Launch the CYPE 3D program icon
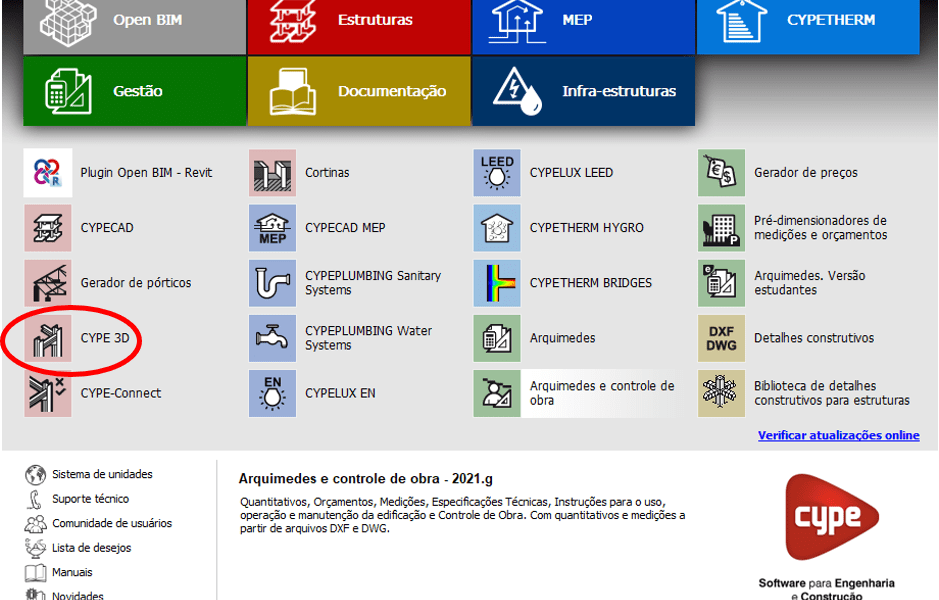This screenshot has height=600, width=939. [x=48, y=338]
